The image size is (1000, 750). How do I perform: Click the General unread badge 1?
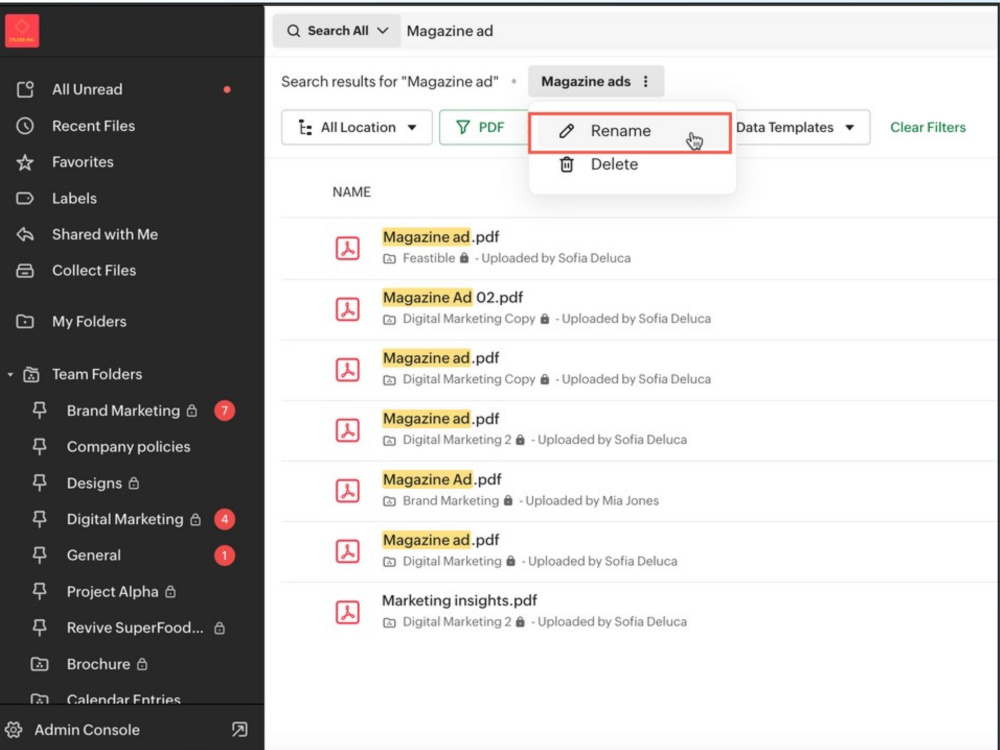(x=224, y=555)
